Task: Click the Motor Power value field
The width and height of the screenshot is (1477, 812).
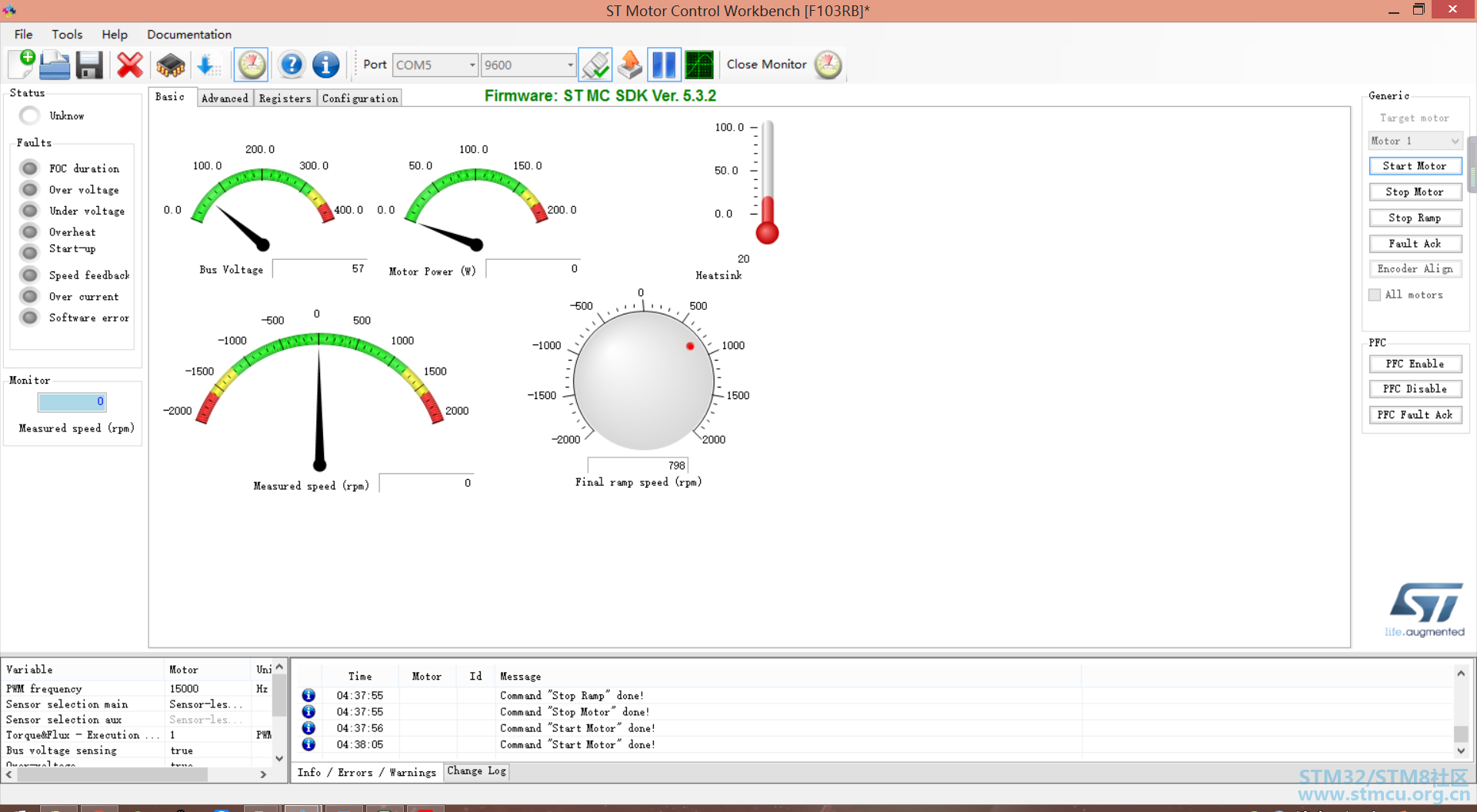Action: pos(533,268)
